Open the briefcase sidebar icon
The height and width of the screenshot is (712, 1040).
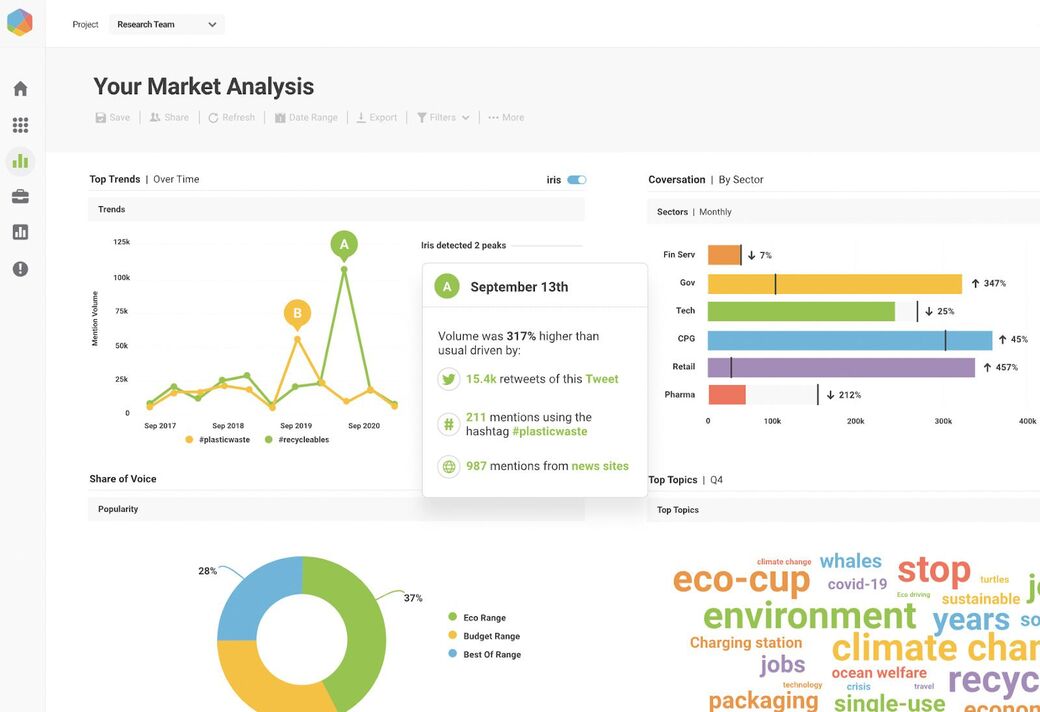click(21, 196)
